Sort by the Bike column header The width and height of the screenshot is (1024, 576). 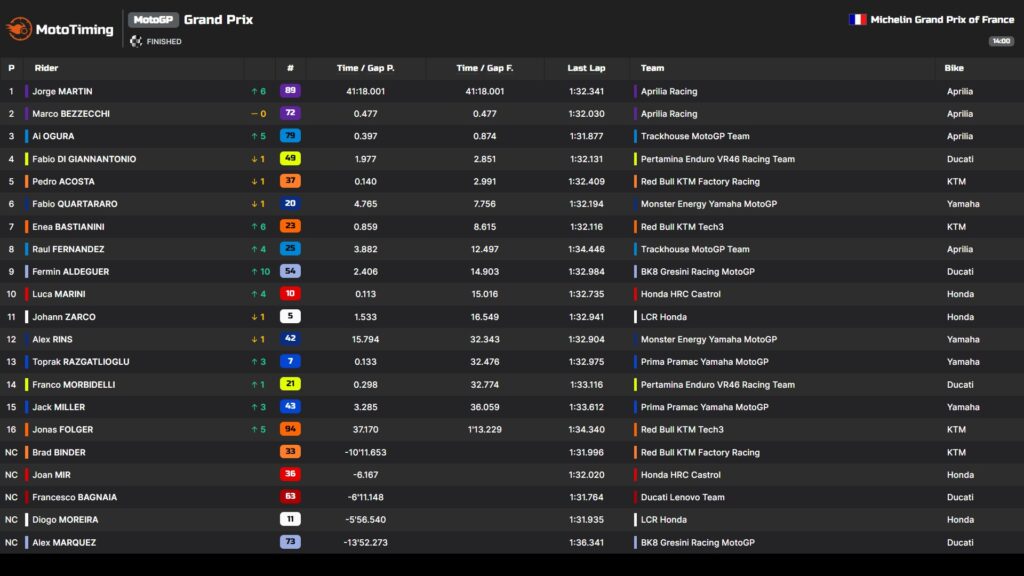(x=953, y=68)
